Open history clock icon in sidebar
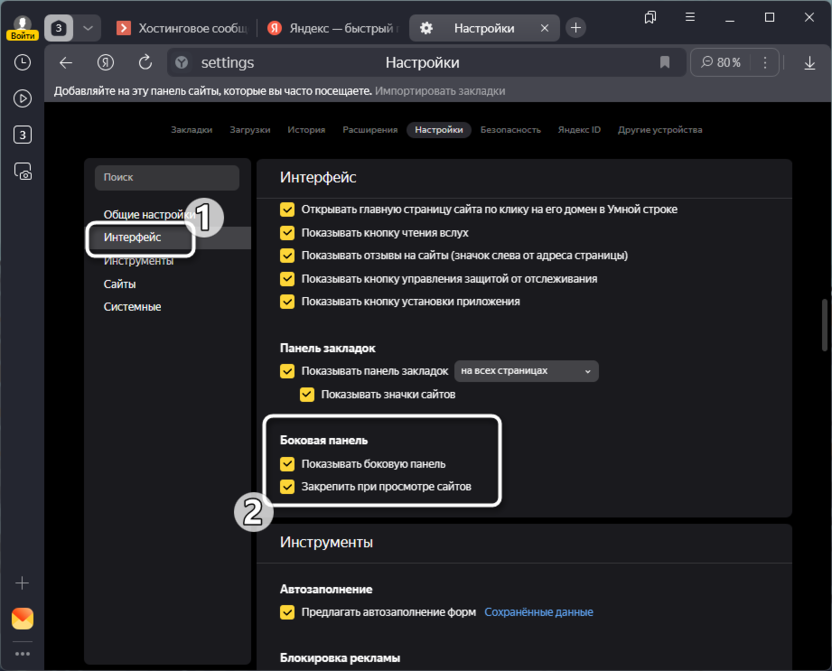The width and height of the screenshot is (832, 671). [22, 62]
